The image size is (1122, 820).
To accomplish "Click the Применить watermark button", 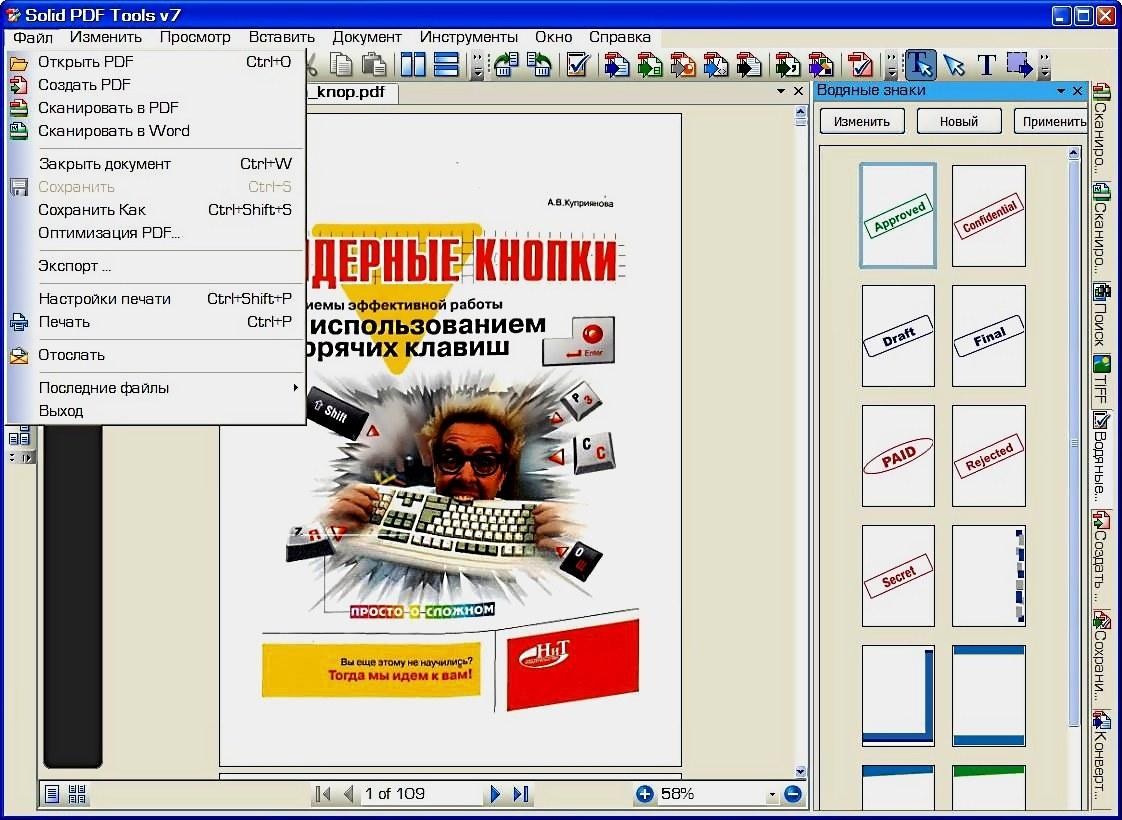I will (x=1052, y=121).
